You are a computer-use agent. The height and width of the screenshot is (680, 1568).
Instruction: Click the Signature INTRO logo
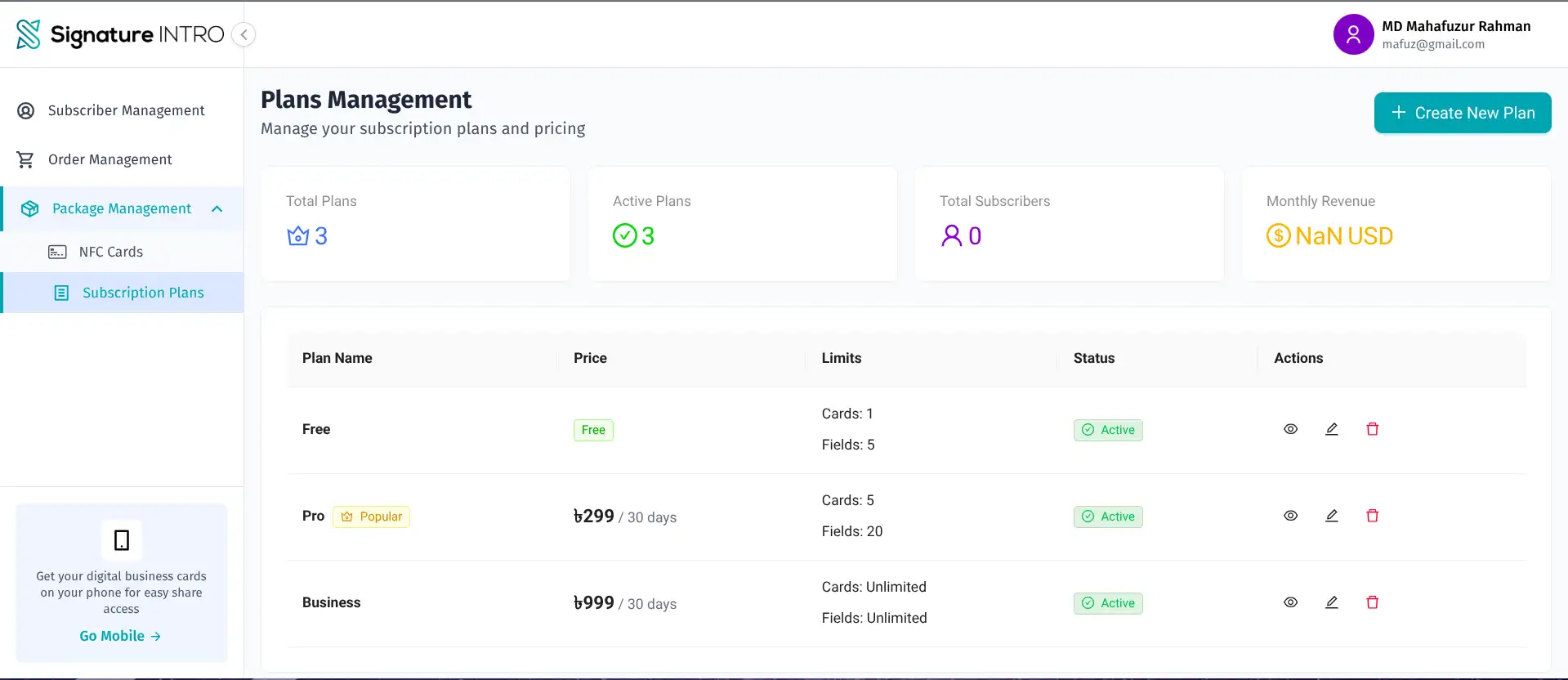point(120,34)
